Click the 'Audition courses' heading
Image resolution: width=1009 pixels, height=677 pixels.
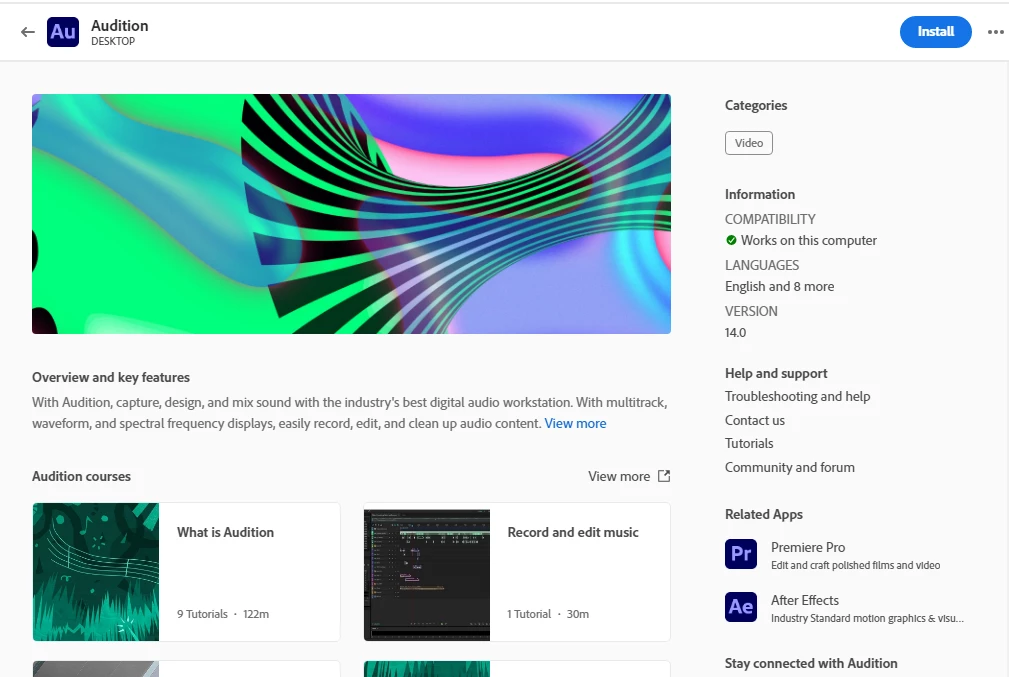81,476
